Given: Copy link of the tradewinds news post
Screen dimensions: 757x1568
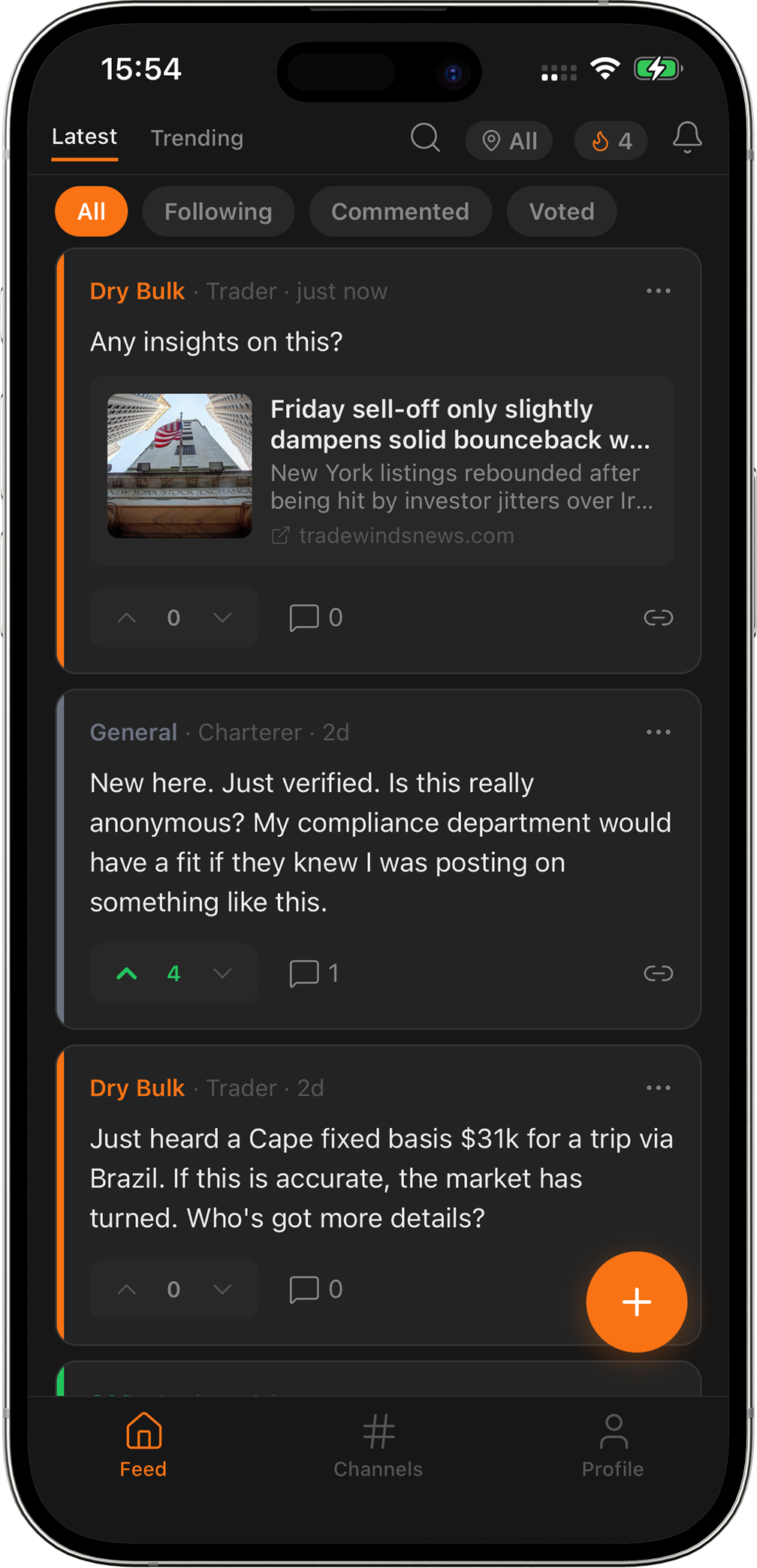Looking at the screenshot, I should (x=658, y=618).
